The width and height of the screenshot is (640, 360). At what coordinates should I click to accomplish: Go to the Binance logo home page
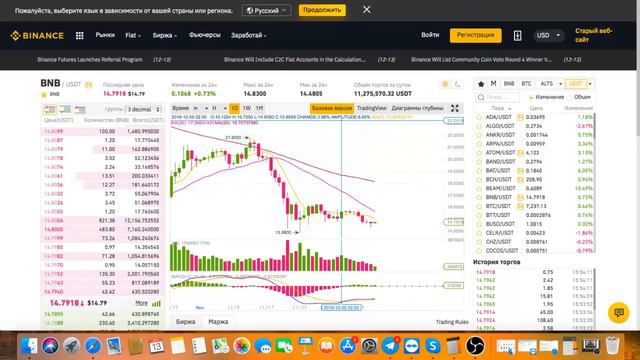(37, 36)
